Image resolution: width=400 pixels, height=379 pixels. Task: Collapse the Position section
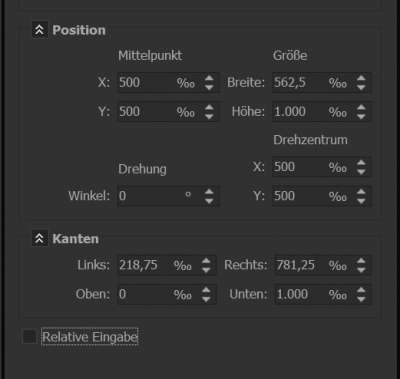coord(40,30)
